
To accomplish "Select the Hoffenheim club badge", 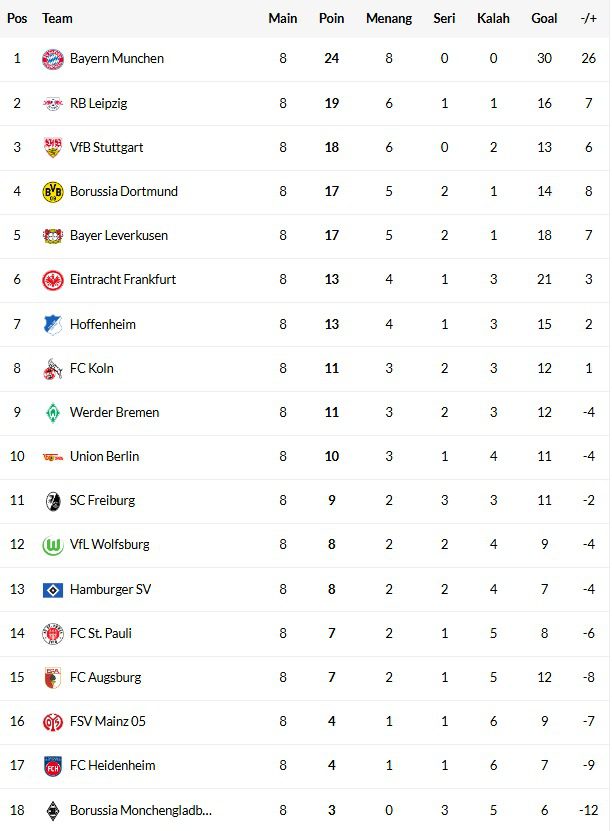I will [53, 324].
